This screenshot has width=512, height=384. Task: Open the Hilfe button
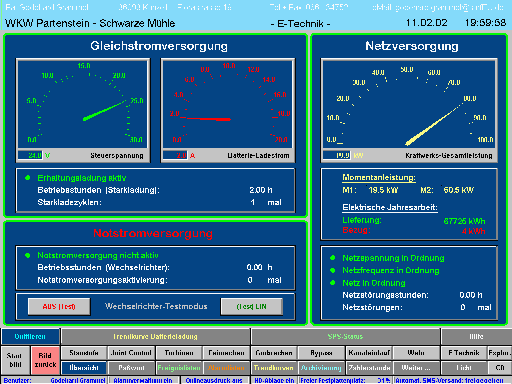pos(476,337)
